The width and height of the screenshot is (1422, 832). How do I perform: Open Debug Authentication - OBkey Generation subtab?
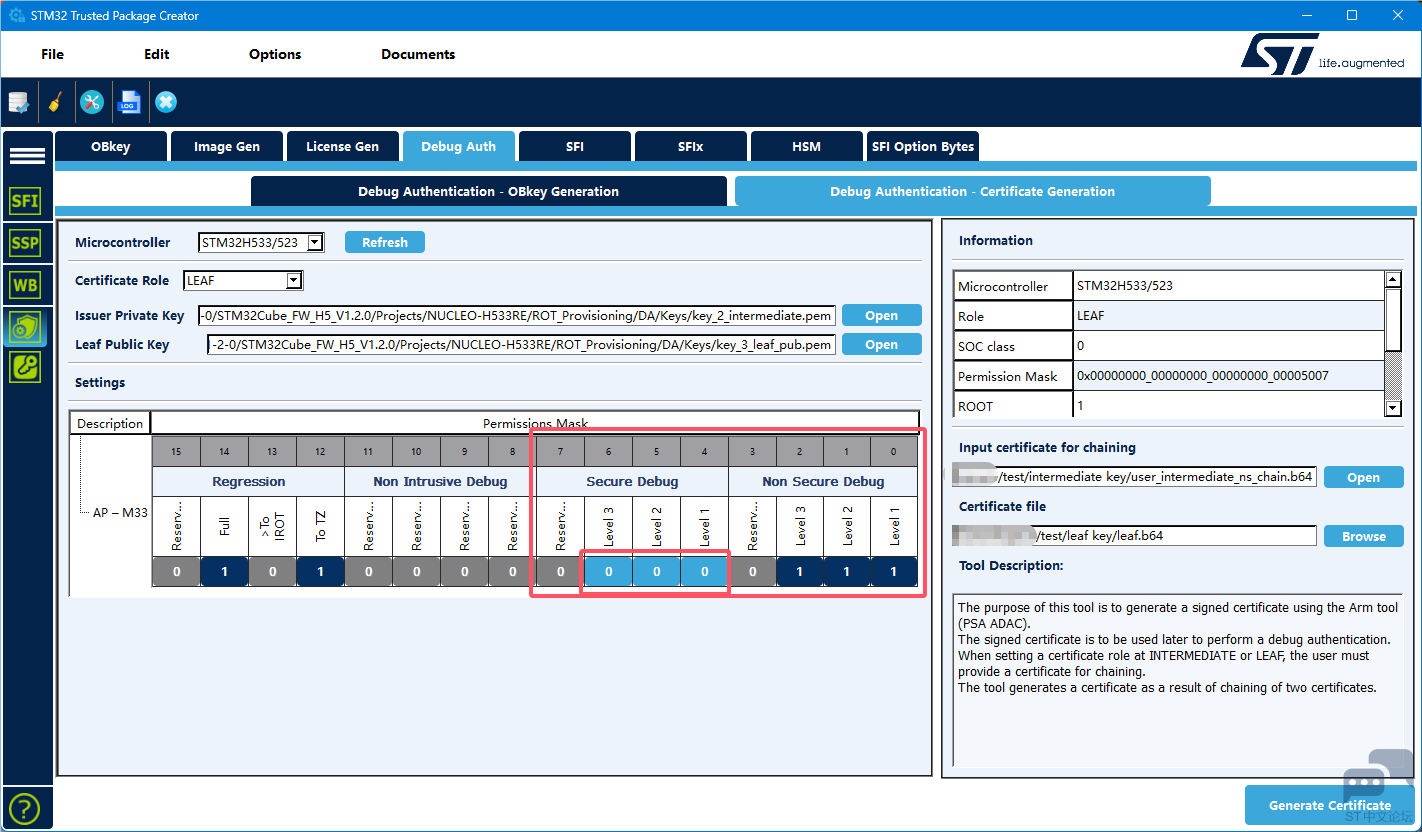point(489,191)
